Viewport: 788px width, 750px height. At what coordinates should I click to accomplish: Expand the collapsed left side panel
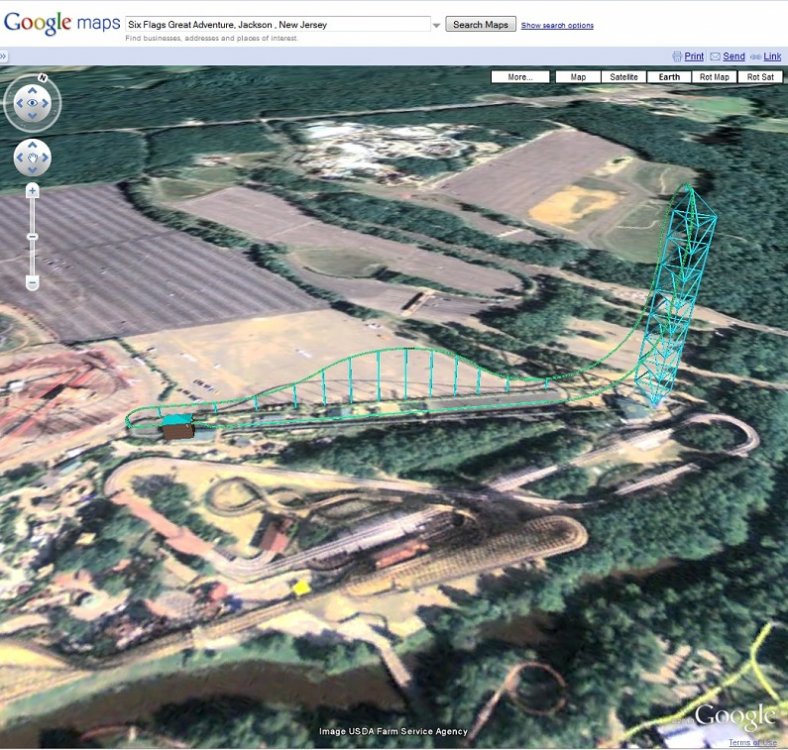pyautogui.click(x=4, y=57)
